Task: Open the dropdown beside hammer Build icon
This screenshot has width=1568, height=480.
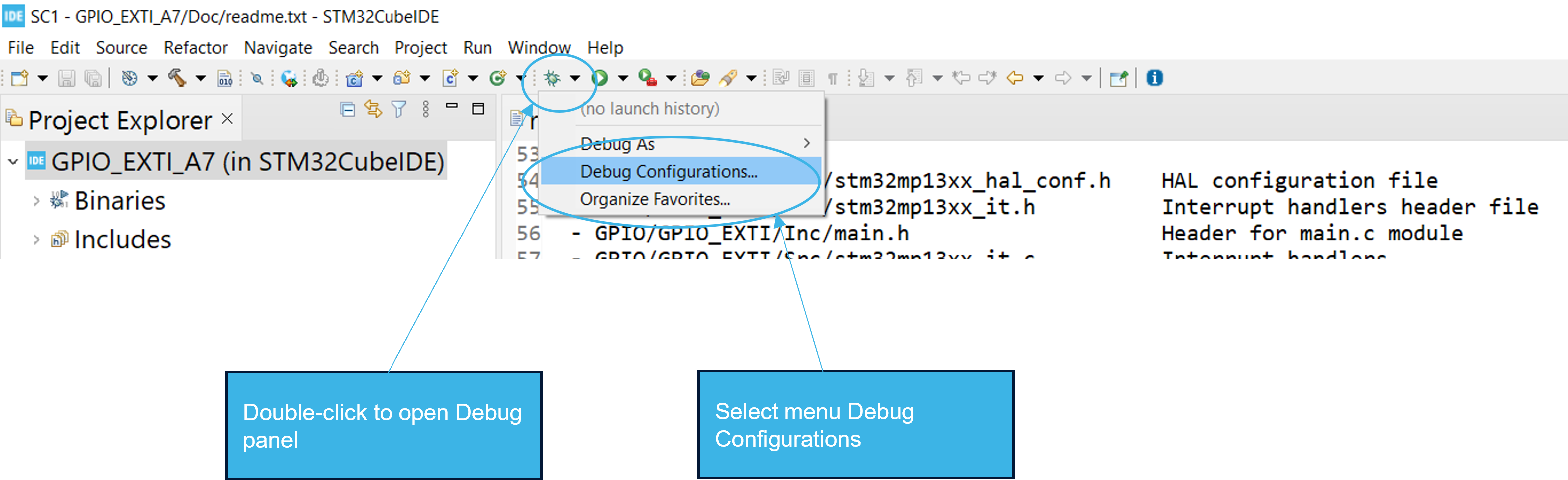Action: coord(200,78)
